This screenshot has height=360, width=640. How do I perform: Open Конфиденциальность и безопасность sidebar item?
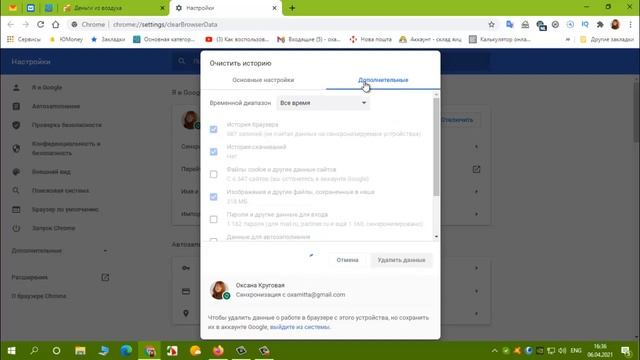(x=66, y=149)
